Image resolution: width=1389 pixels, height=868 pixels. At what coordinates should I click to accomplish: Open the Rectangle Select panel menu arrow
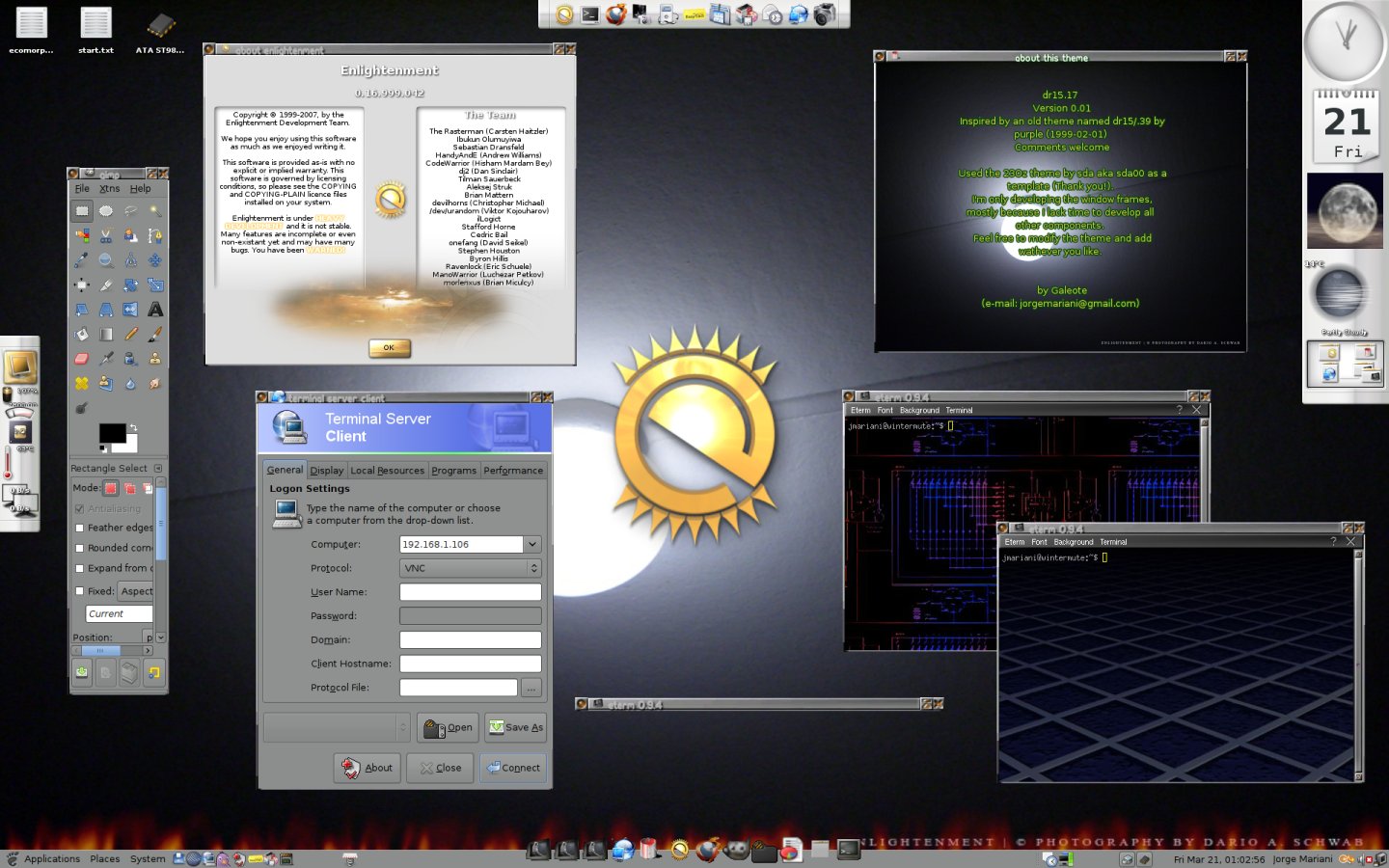click(158, 469)
